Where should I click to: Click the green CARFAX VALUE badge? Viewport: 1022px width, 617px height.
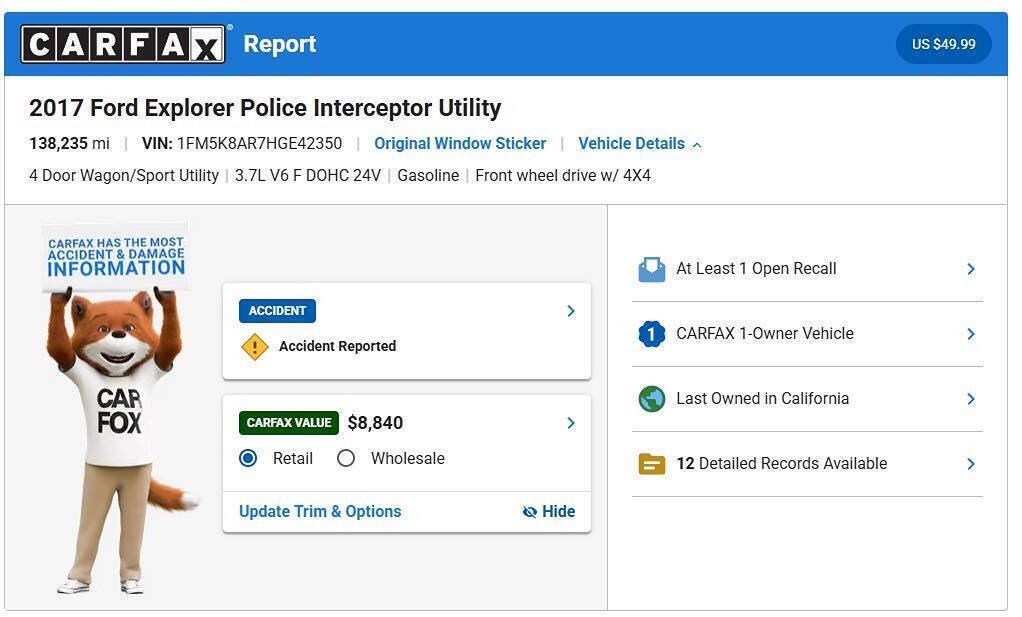click(x=289, y=423)
